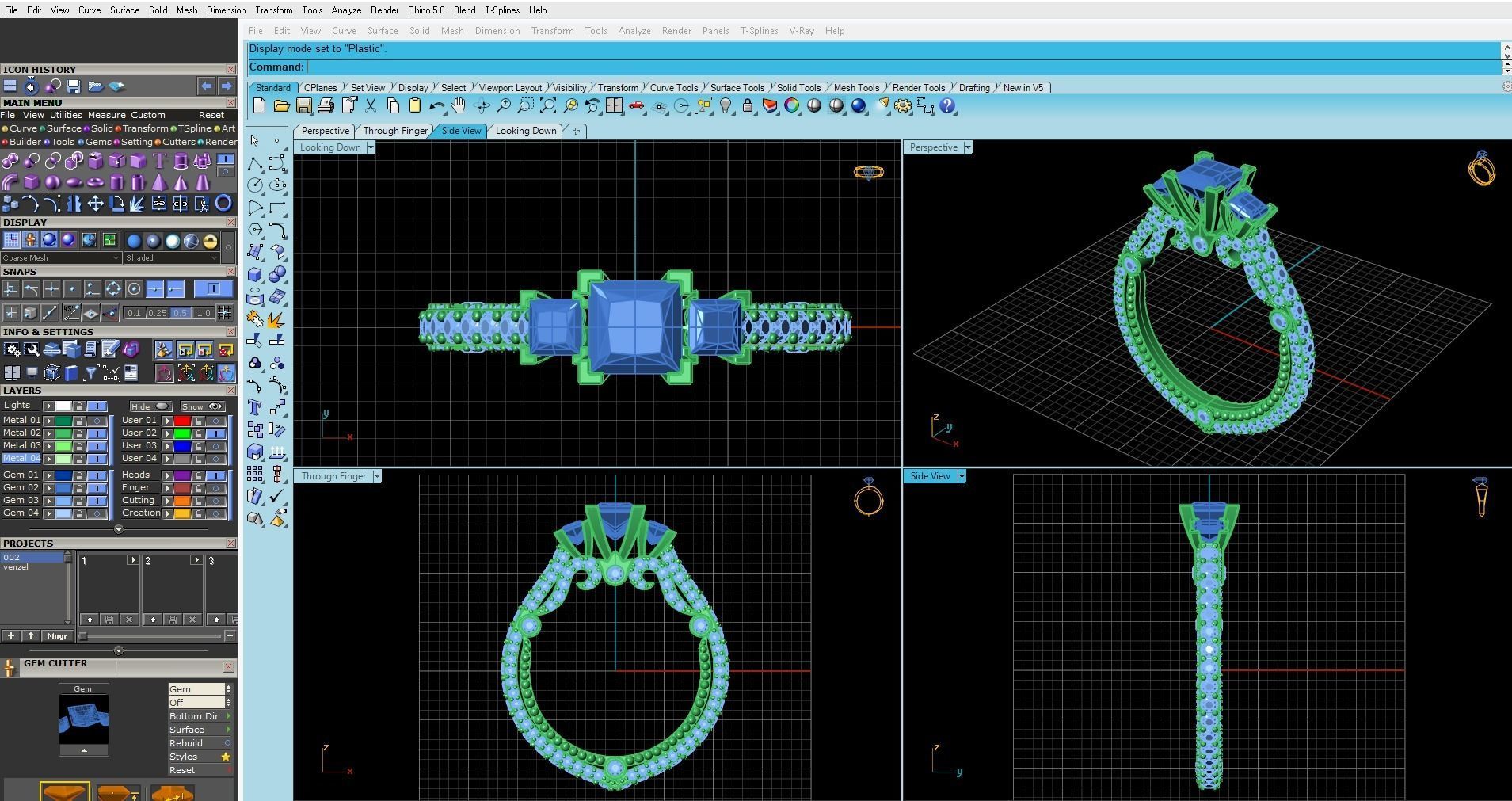
Task: Select the Through Finger viewport tab
Action: tap(395, 131)
